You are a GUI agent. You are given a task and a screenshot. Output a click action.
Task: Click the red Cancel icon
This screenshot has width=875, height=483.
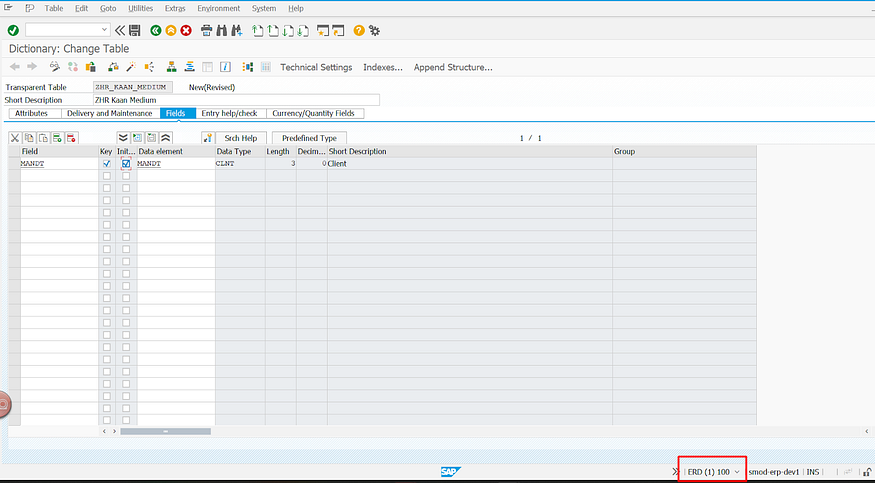click(x=186, y=30)
